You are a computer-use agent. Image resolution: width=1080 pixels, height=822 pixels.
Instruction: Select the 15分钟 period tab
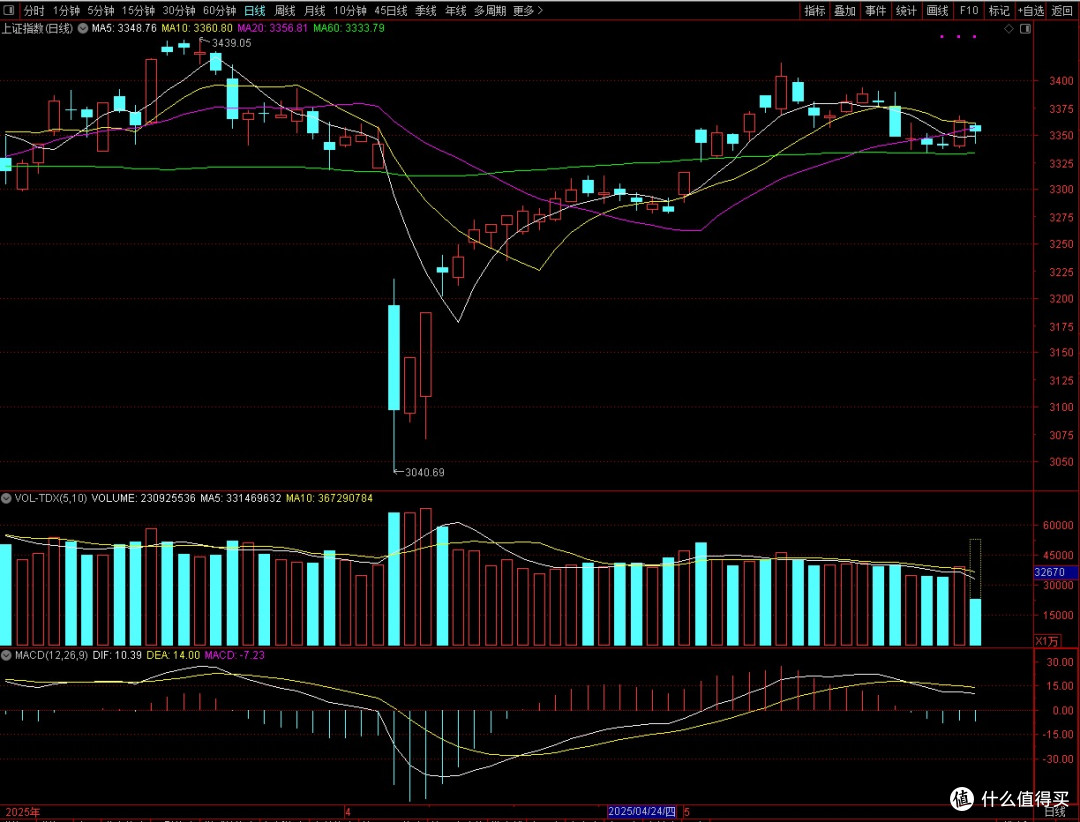[138, 10]
